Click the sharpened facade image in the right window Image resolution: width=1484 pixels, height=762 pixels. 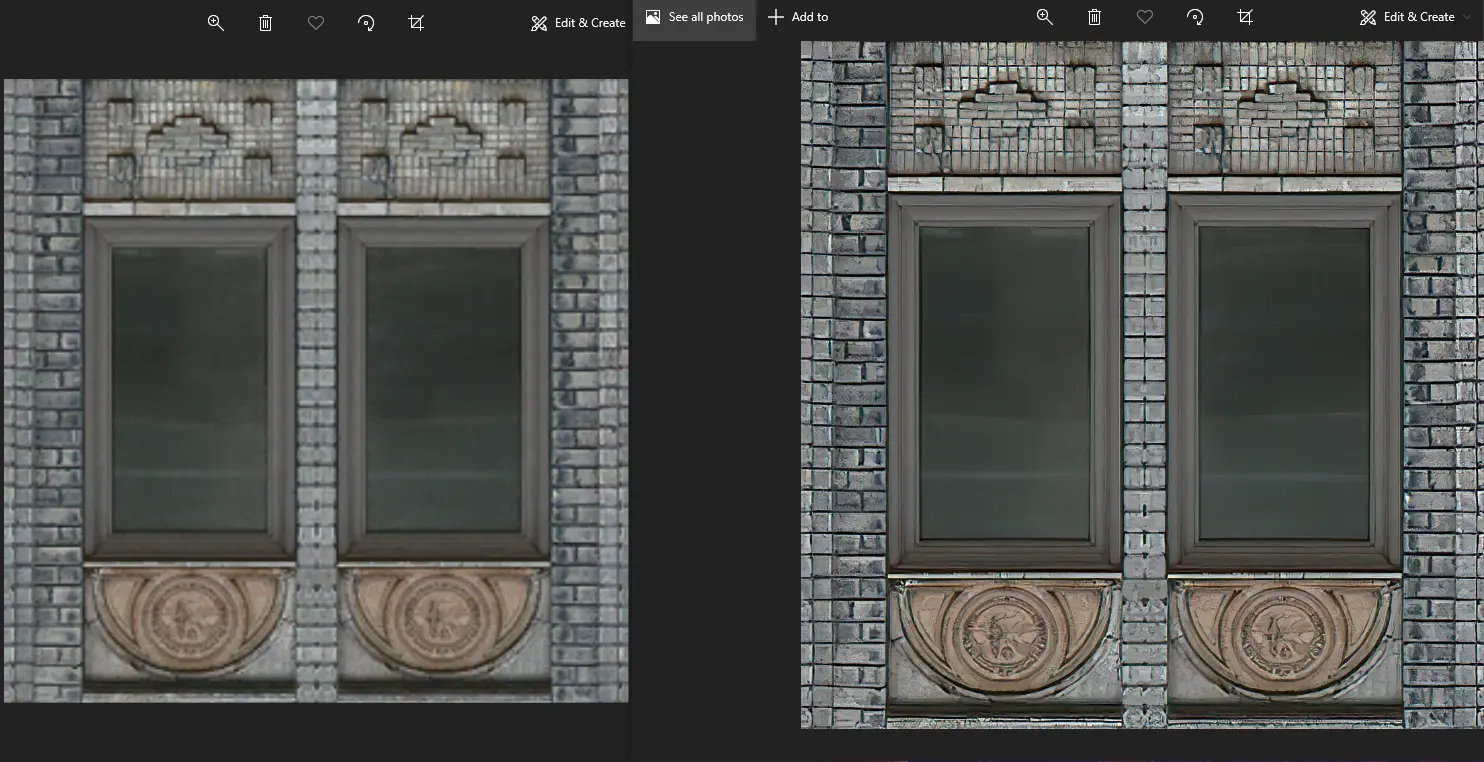pos(1142,384)
